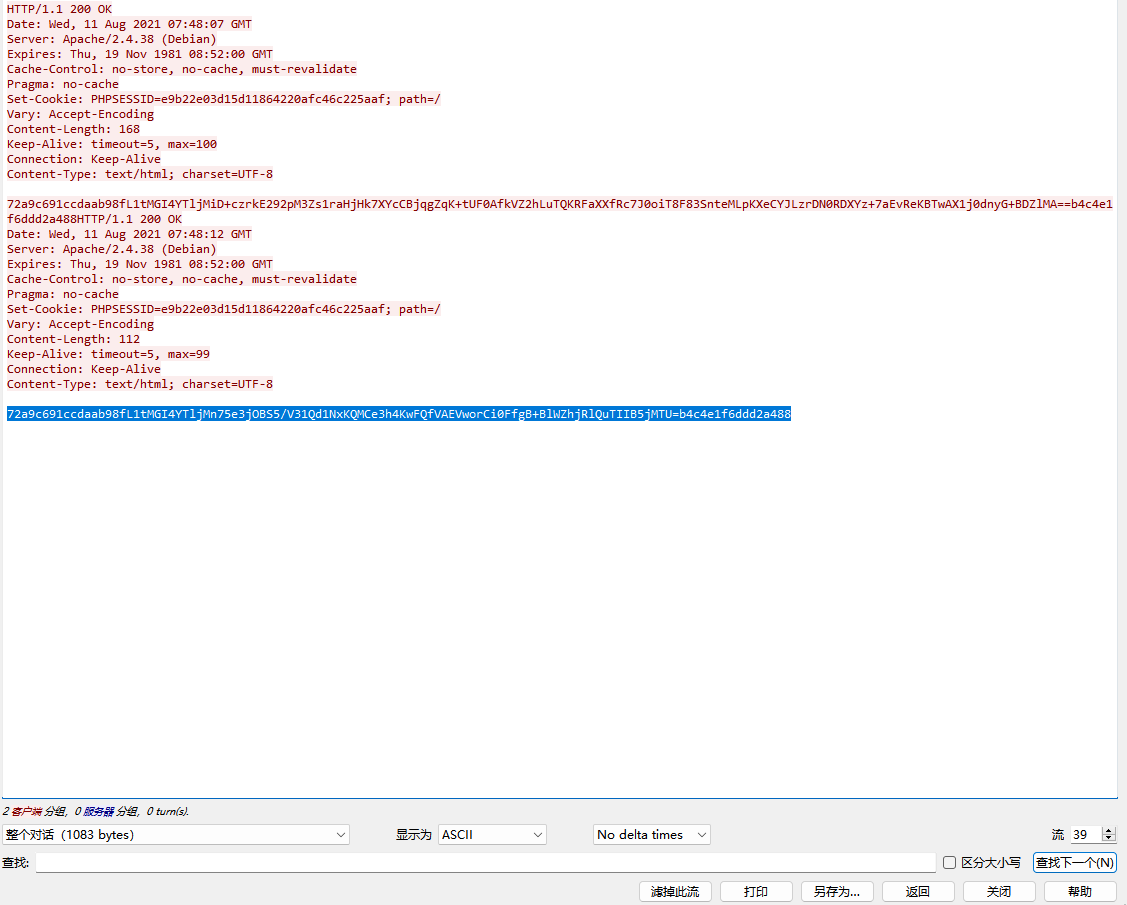The width and height of the screenshot is (1127, 905).
Task: Expand the 显示为 ASCII format dropdown
Action: tap(492, 834)
